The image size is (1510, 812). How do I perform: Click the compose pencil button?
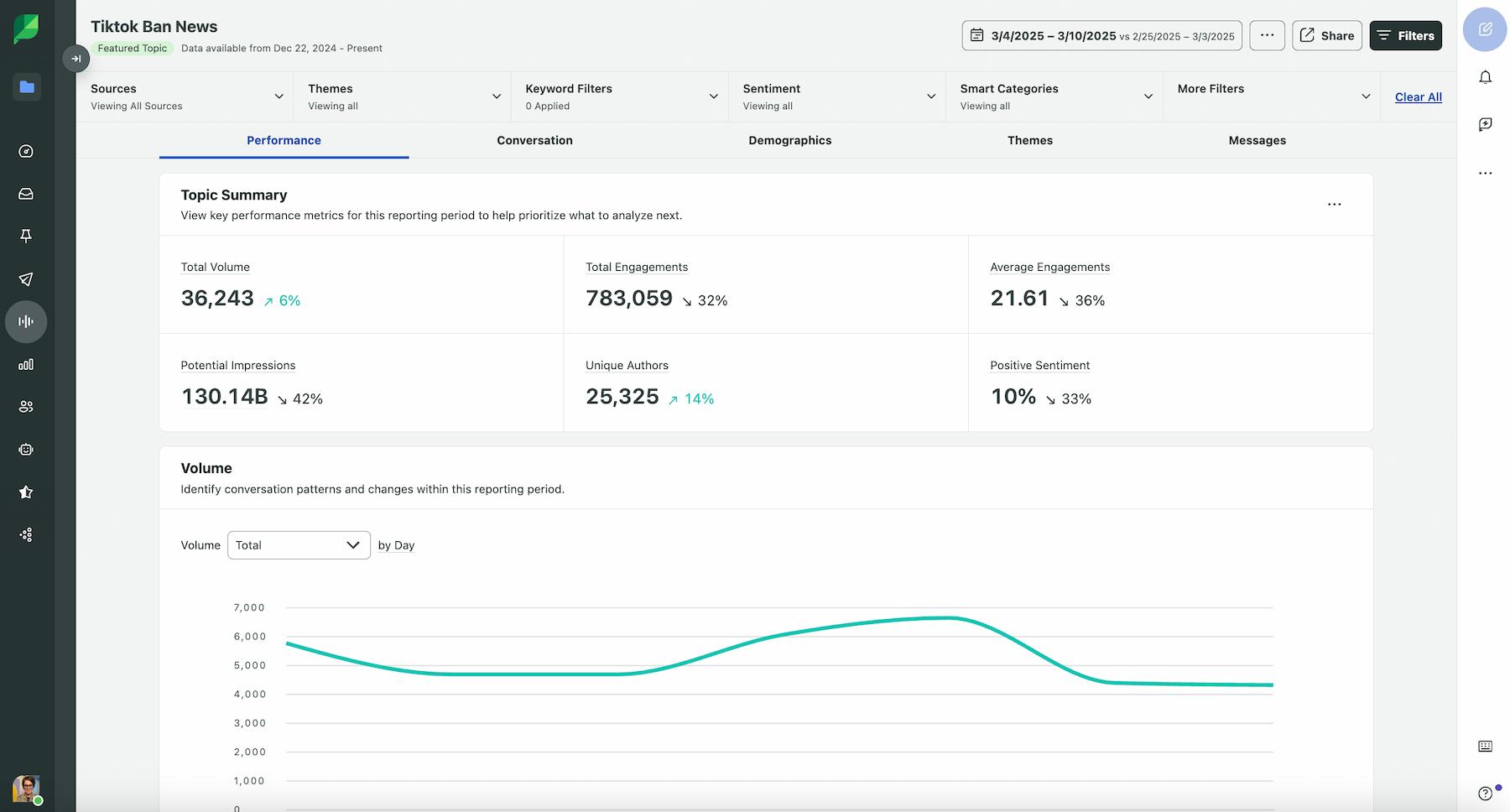click(1485, 29)
